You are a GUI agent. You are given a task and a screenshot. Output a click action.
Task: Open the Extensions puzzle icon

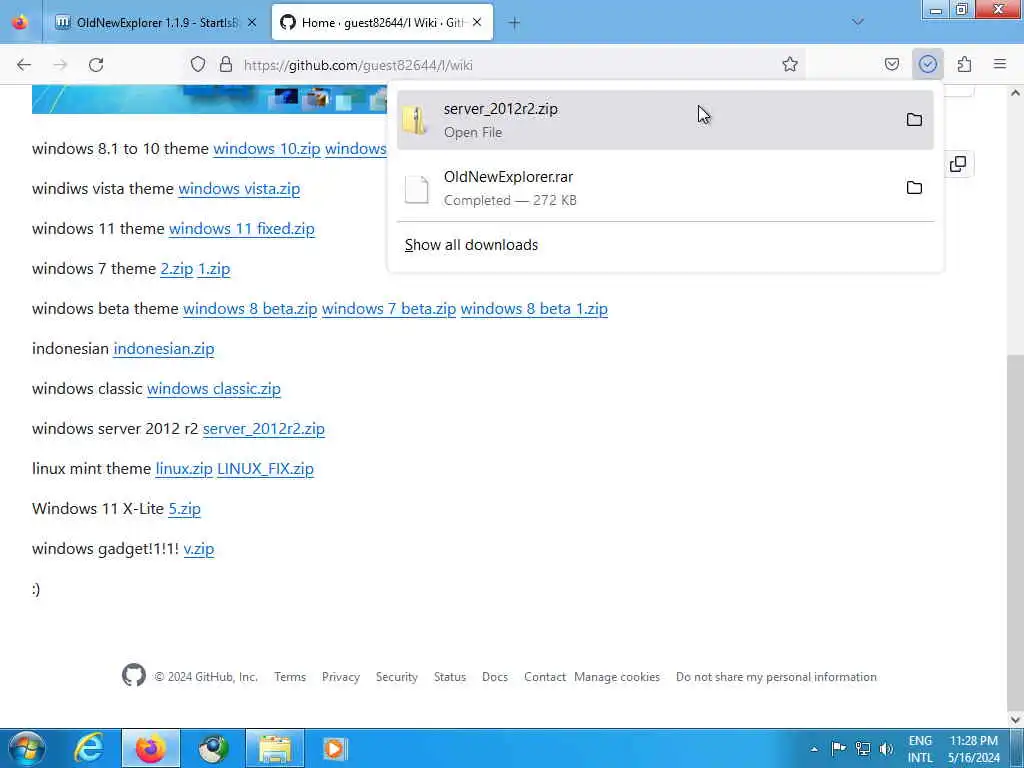(x=964, y=65)
